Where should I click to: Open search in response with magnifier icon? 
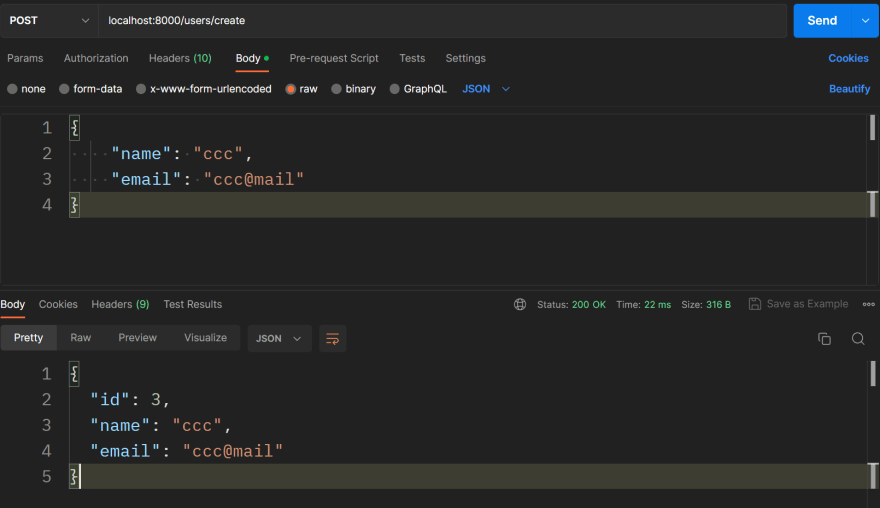858,338
